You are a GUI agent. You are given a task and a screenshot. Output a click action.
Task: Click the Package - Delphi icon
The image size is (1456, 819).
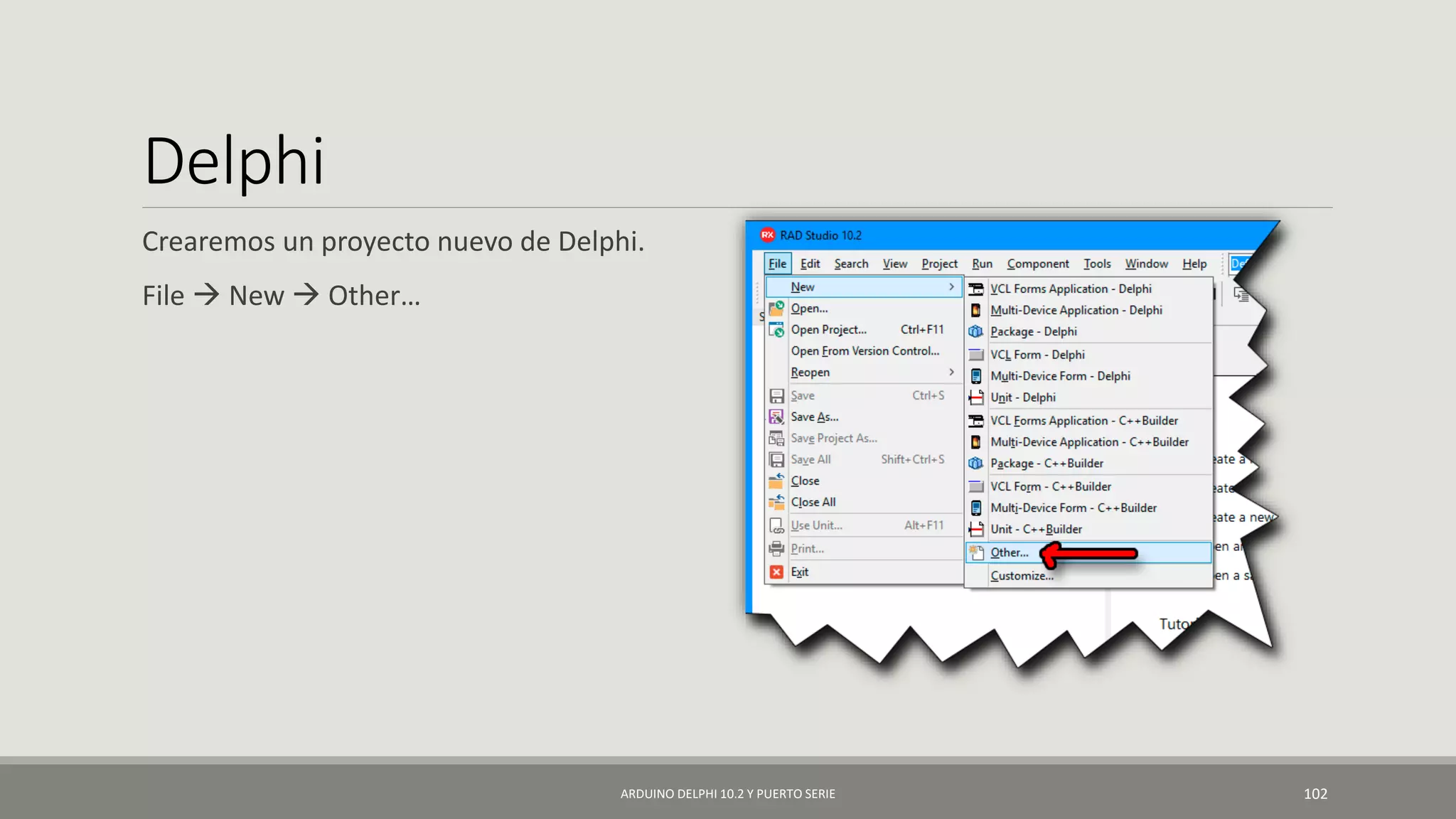(x=976, y=331)
